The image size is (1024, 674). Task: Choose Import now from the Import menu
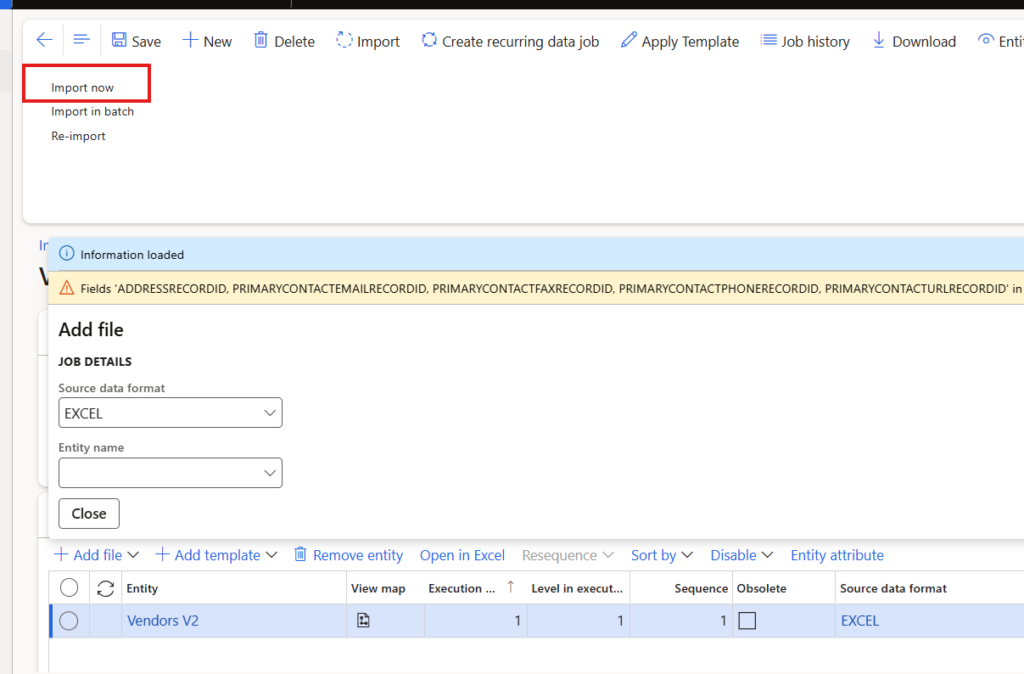click(82, 88)
